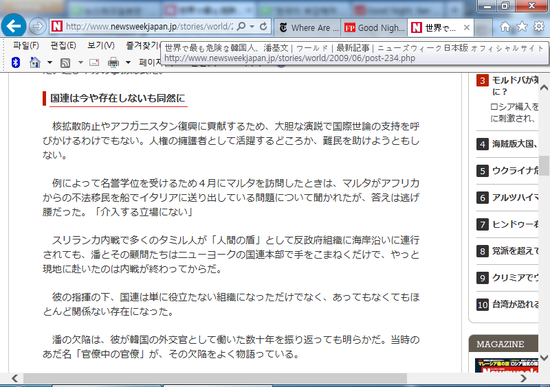Click paragraph starting 核拡散防止やアフガニスタン復興
The height and width of the screenshot is (387, 550).
(x=231, y=140)
